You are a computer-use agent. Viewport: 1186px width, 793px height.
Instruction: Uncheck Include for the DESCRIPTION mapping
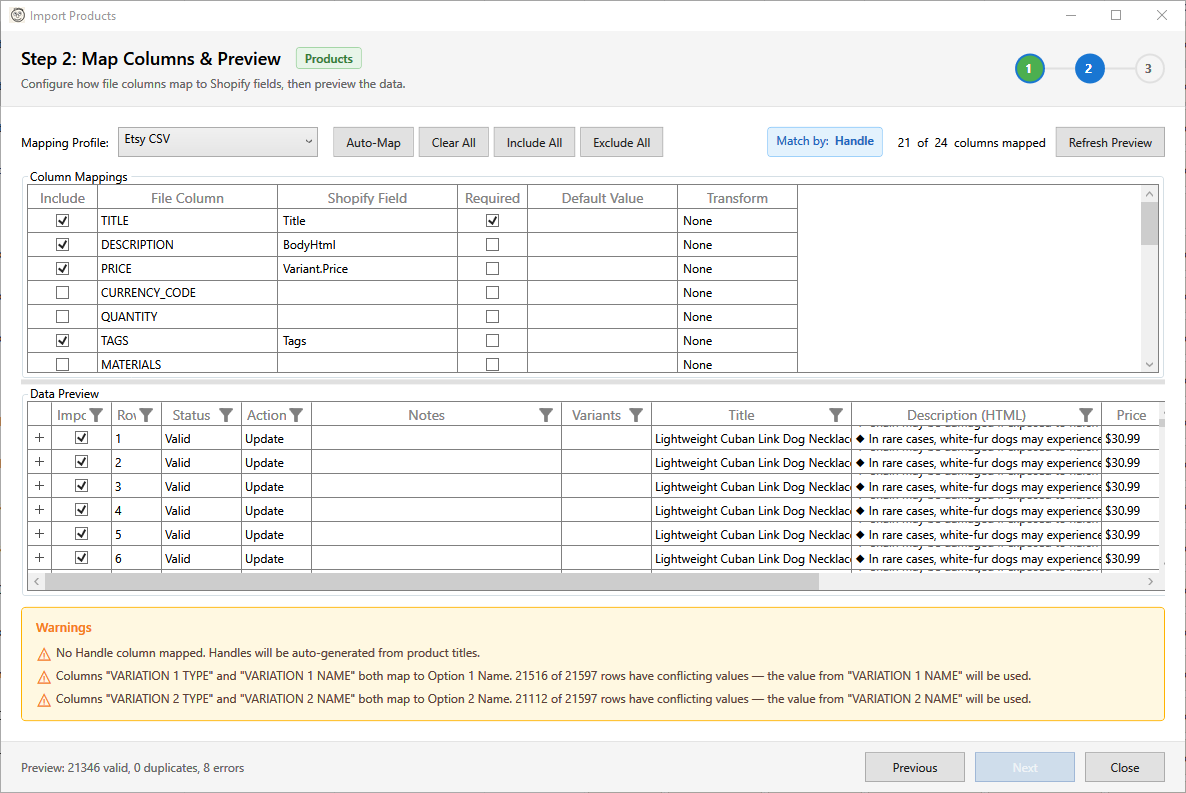coord(62,244)
